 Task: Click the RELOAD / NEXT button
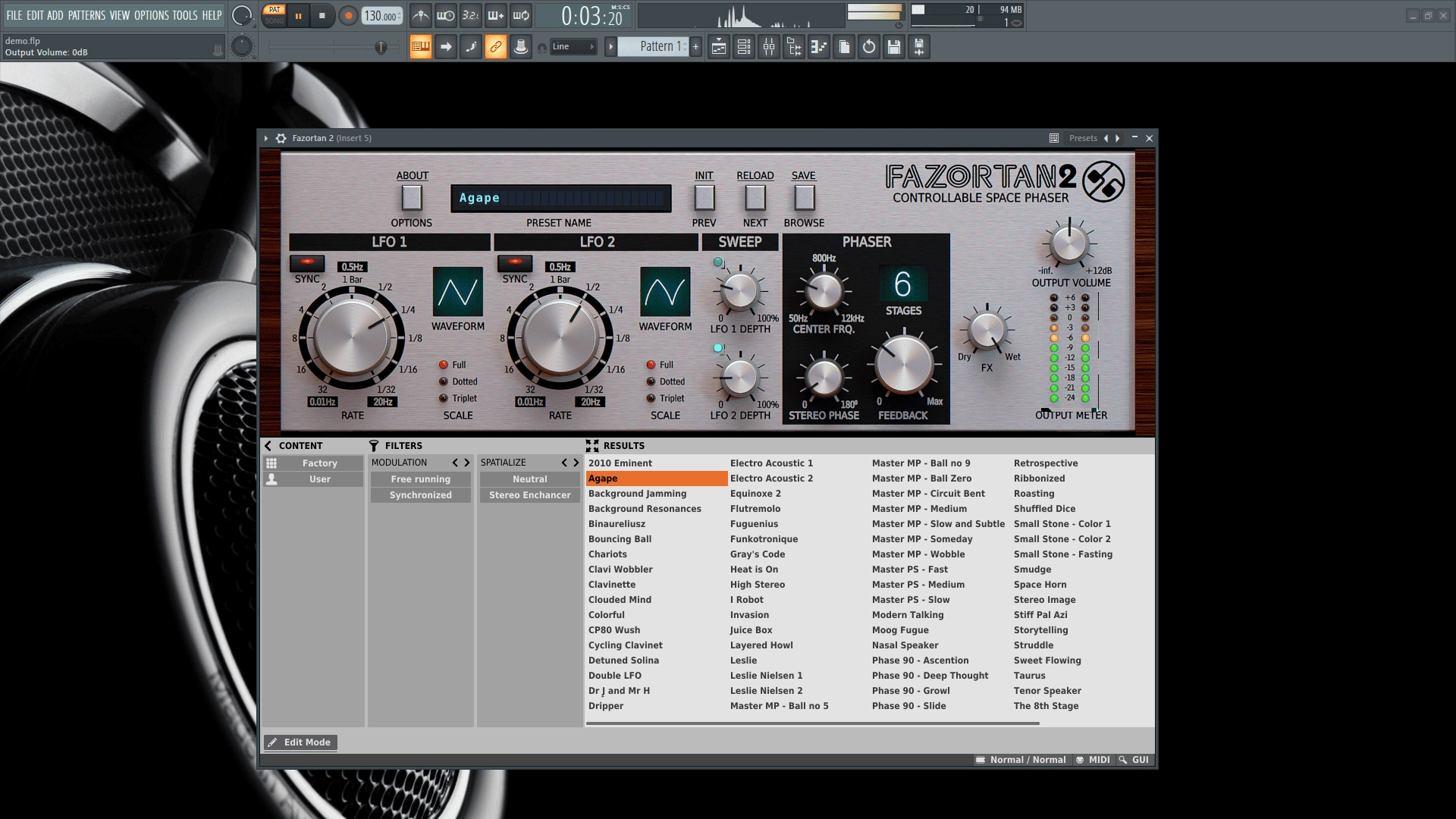[755, 198]
